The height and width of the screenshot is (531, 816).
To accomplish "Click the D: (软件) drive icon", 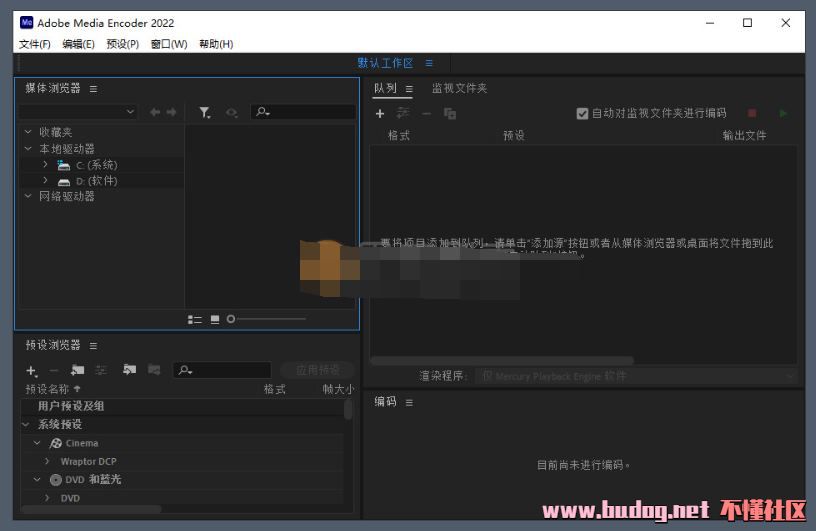I will tap(63, 182).
